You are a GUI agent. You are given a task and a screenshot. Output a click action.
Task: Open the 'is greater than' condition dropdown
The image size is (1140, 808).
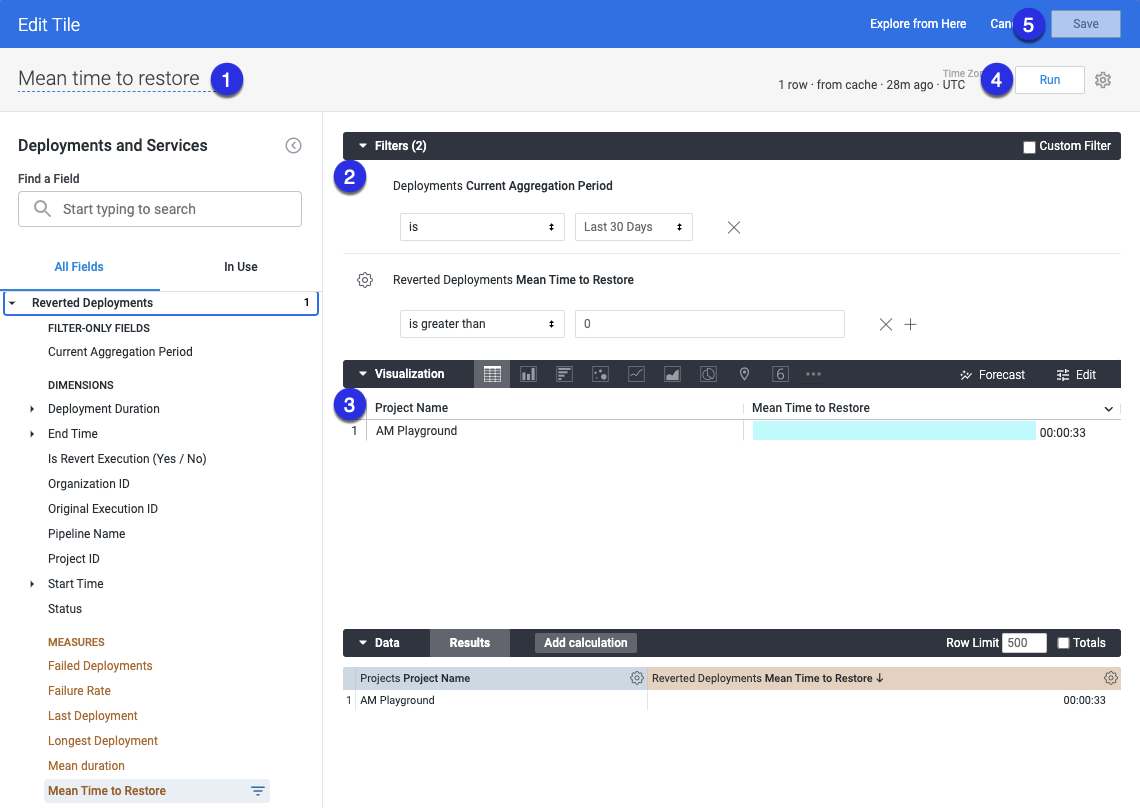[481, 324]
